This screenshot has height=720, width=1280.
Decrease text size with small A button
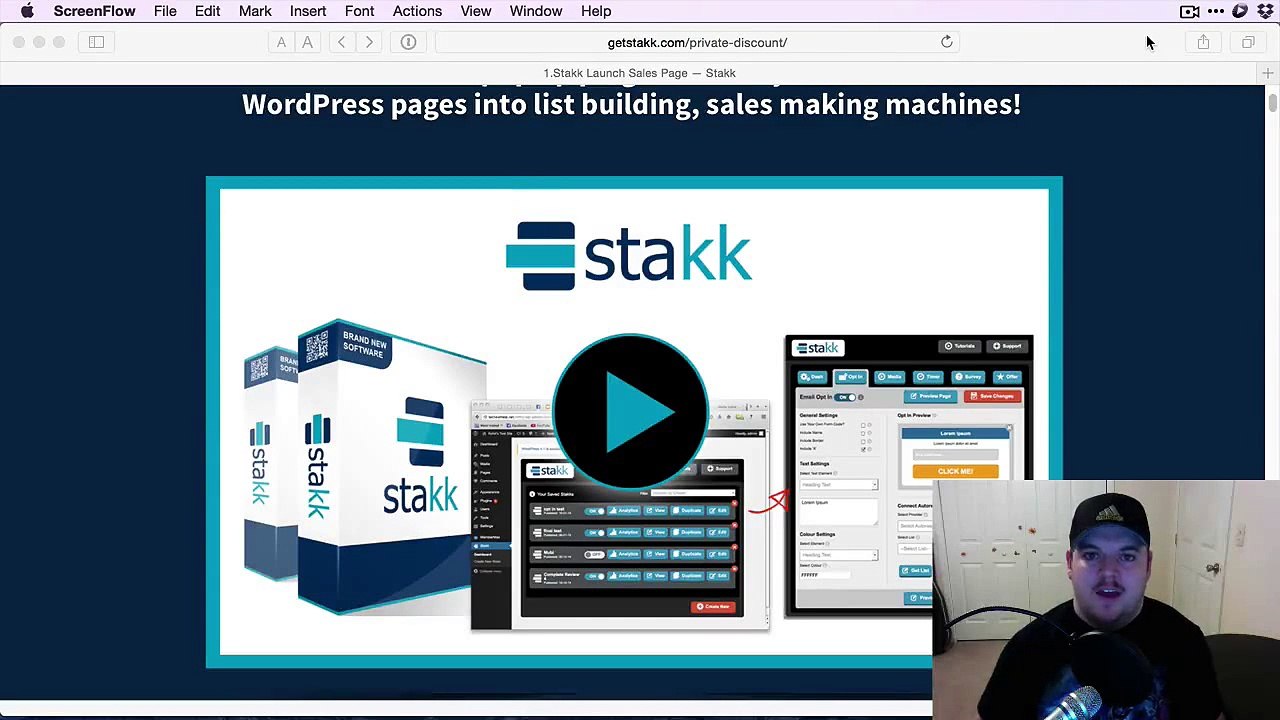click(281, 42)
